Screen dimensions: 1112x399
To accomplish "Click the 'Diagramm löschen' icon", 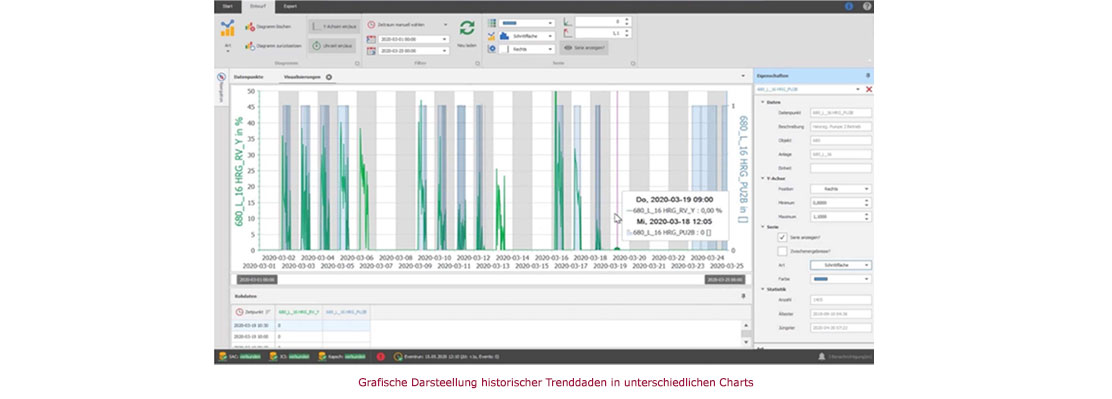I will pyautogui.click(x=250, y=27).
